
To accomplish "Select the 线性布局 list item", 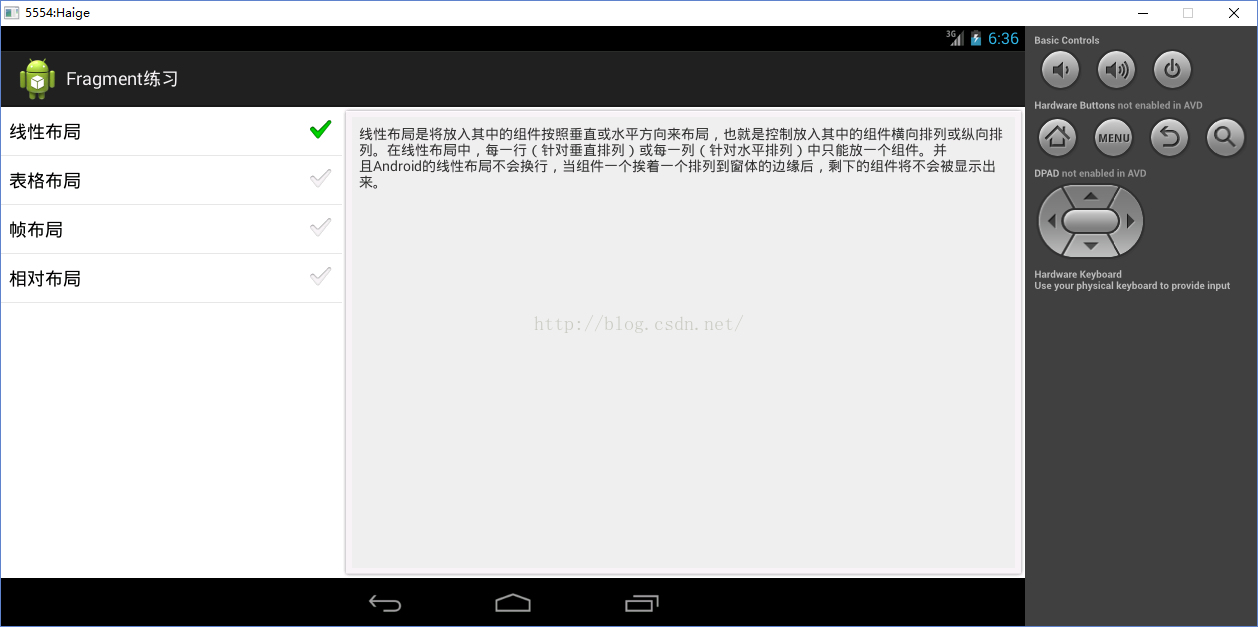I will pyautogui.click(x=171, y=131).
